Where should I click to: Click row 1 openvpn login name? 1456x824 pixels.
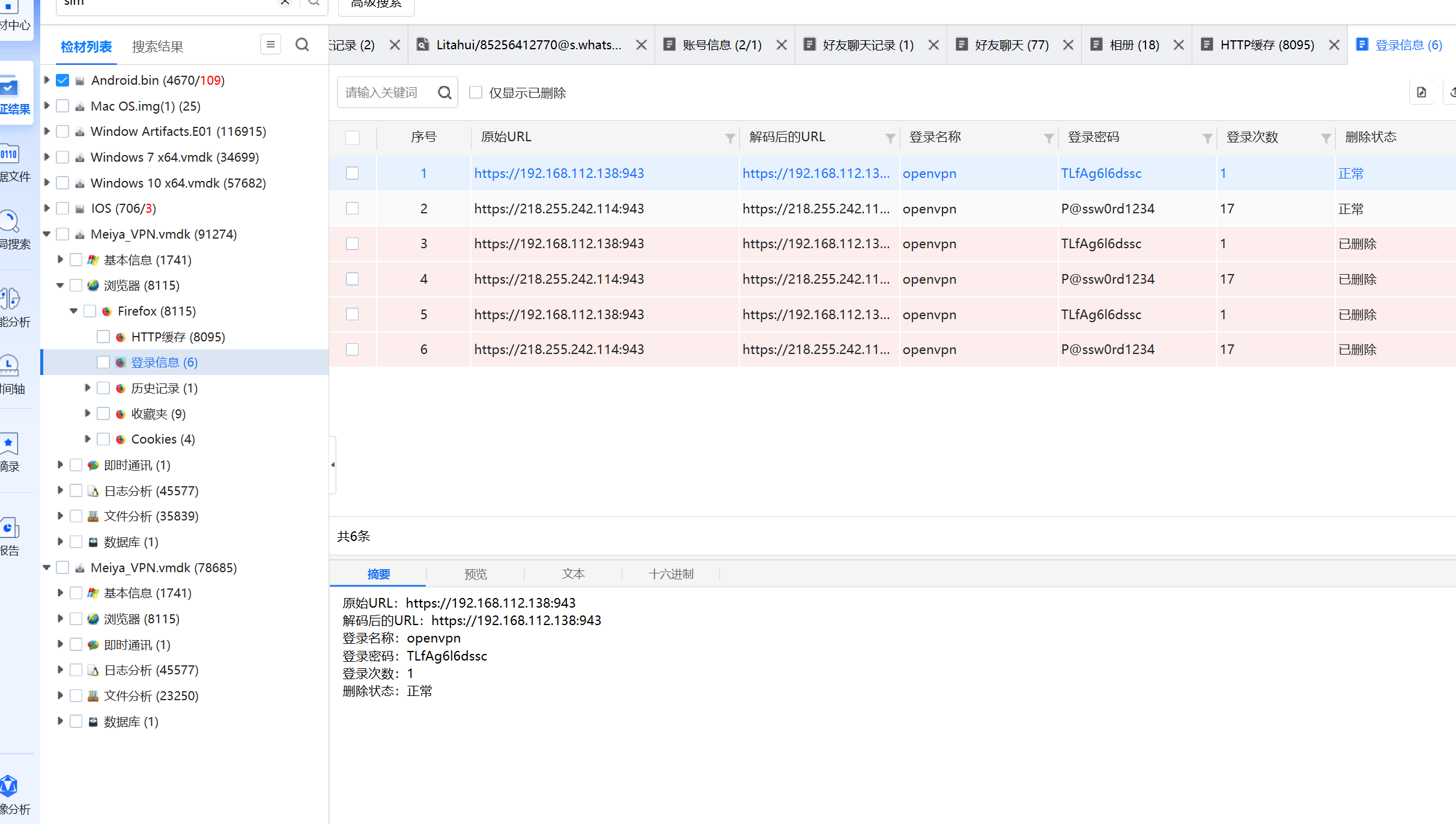point(929,173)
